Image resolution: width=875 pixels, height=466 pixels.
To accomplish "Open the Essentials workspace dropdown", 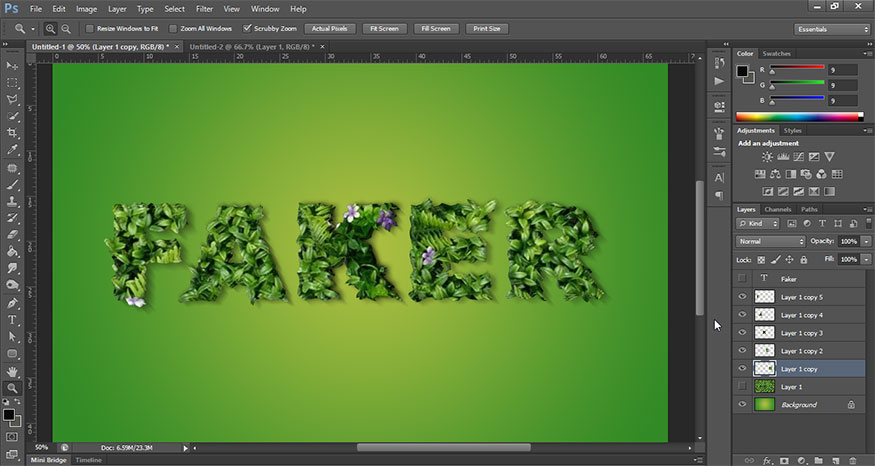I will [x=832, y=29].
